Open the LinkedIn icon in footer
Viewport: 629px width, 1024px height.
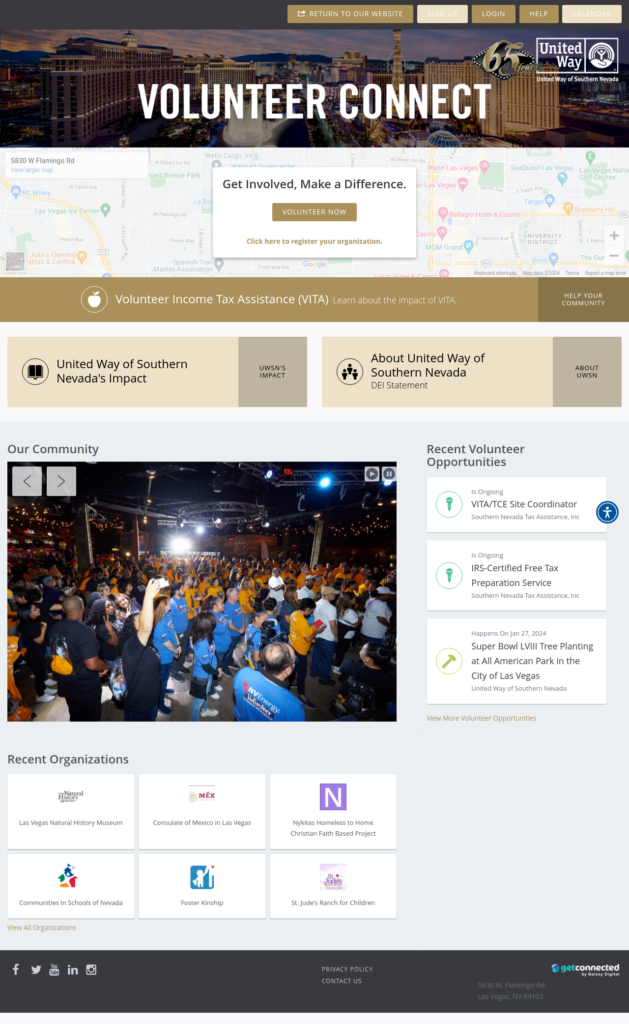click(x=73, y=970)
